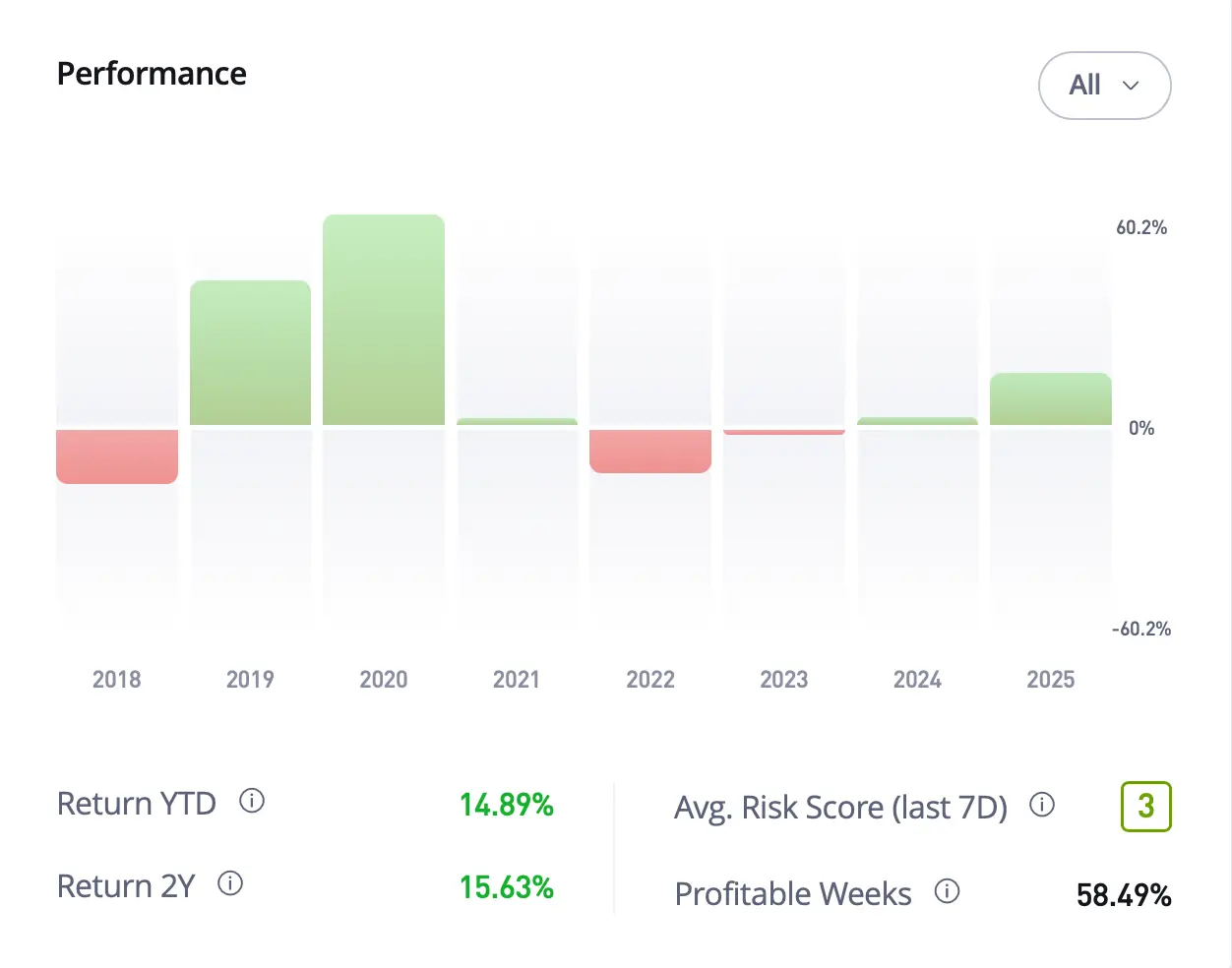Image resolution: width=1232 pixels, height=968 pixels.
Task: Click the 2022 red loss bar
Action: pos(650,452)
